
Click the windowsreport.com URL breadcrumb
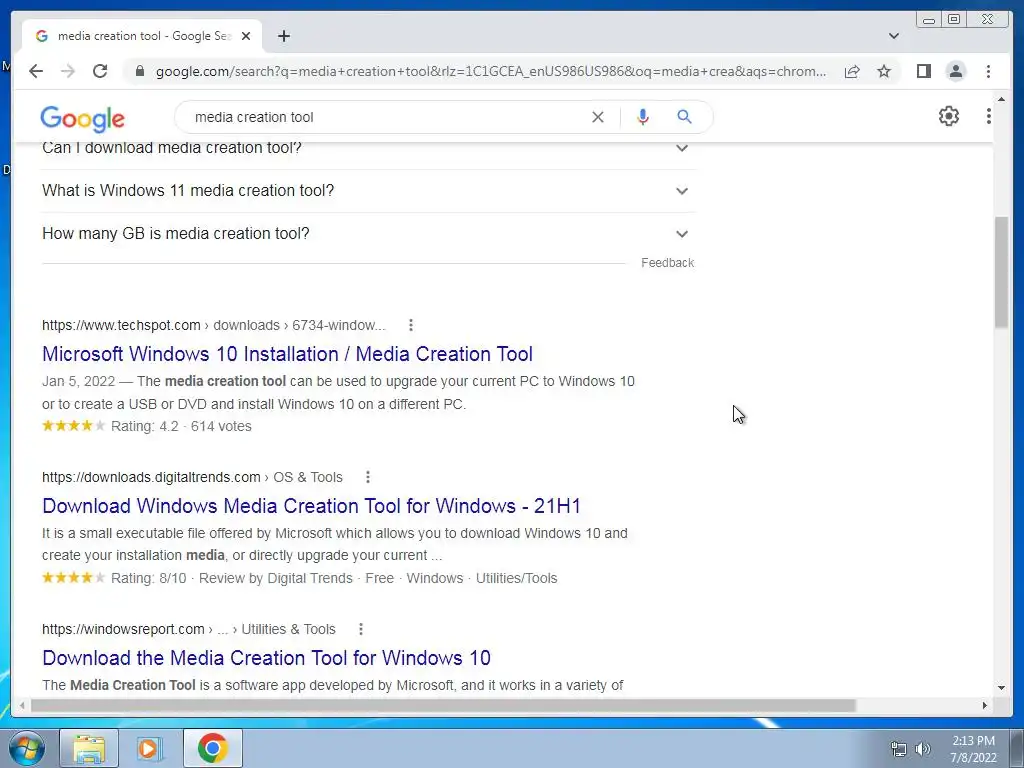(x=189, y=630)
